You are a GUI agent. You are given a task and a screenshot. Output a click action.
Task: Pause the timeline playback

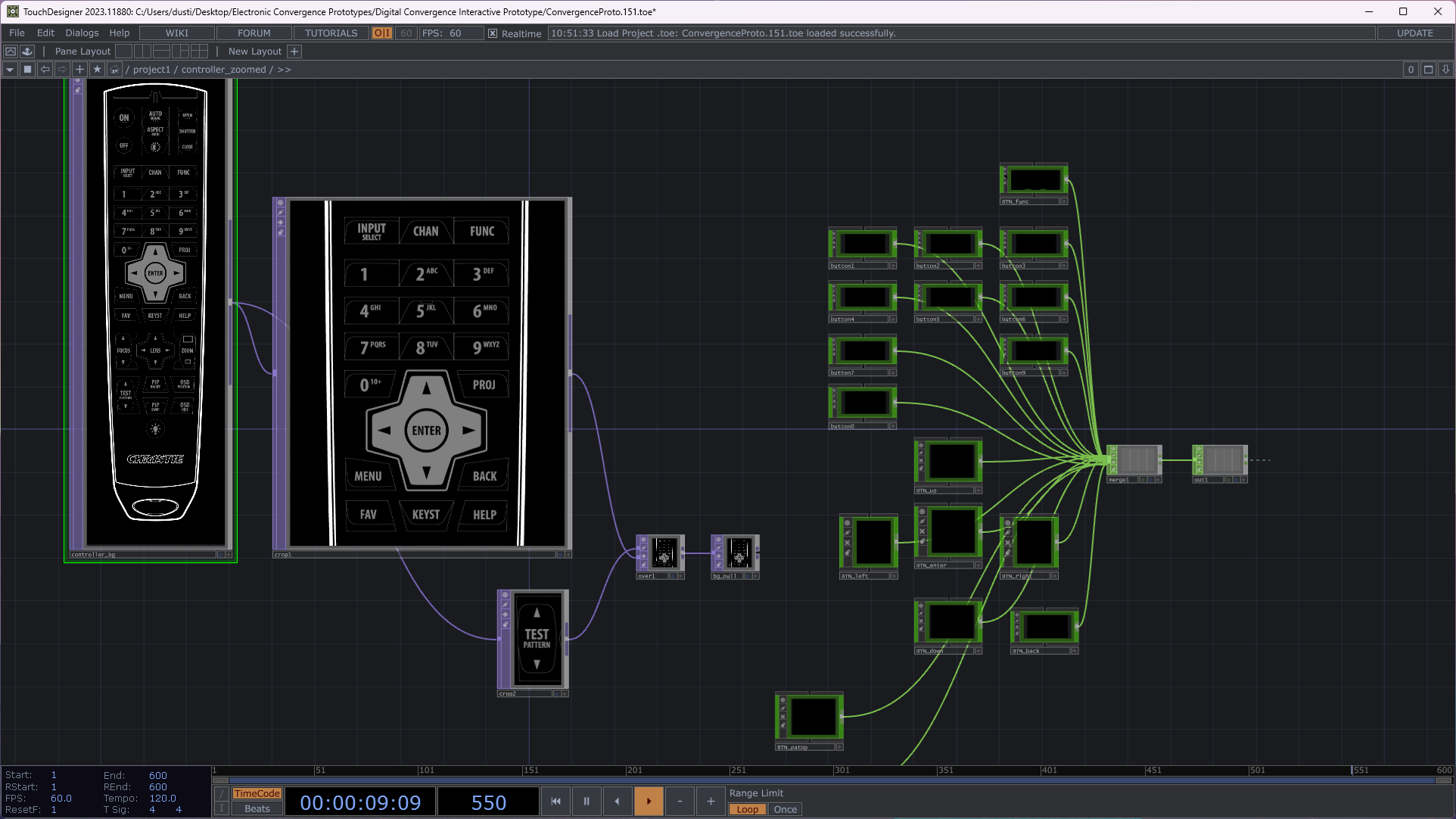point(586,801)
